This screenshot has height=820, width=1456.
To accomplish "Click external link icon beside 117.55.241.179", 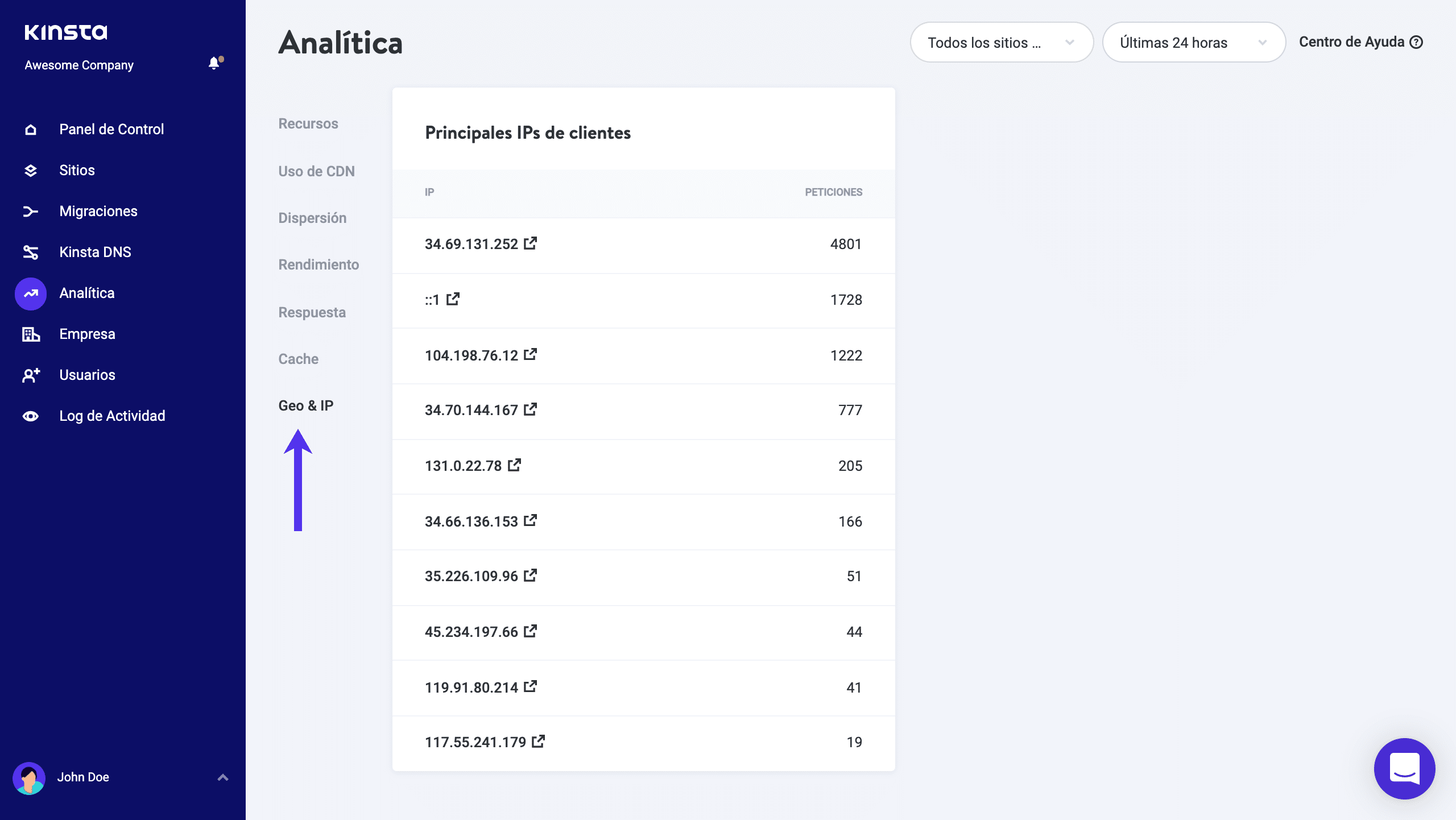I will coord(538,742).
